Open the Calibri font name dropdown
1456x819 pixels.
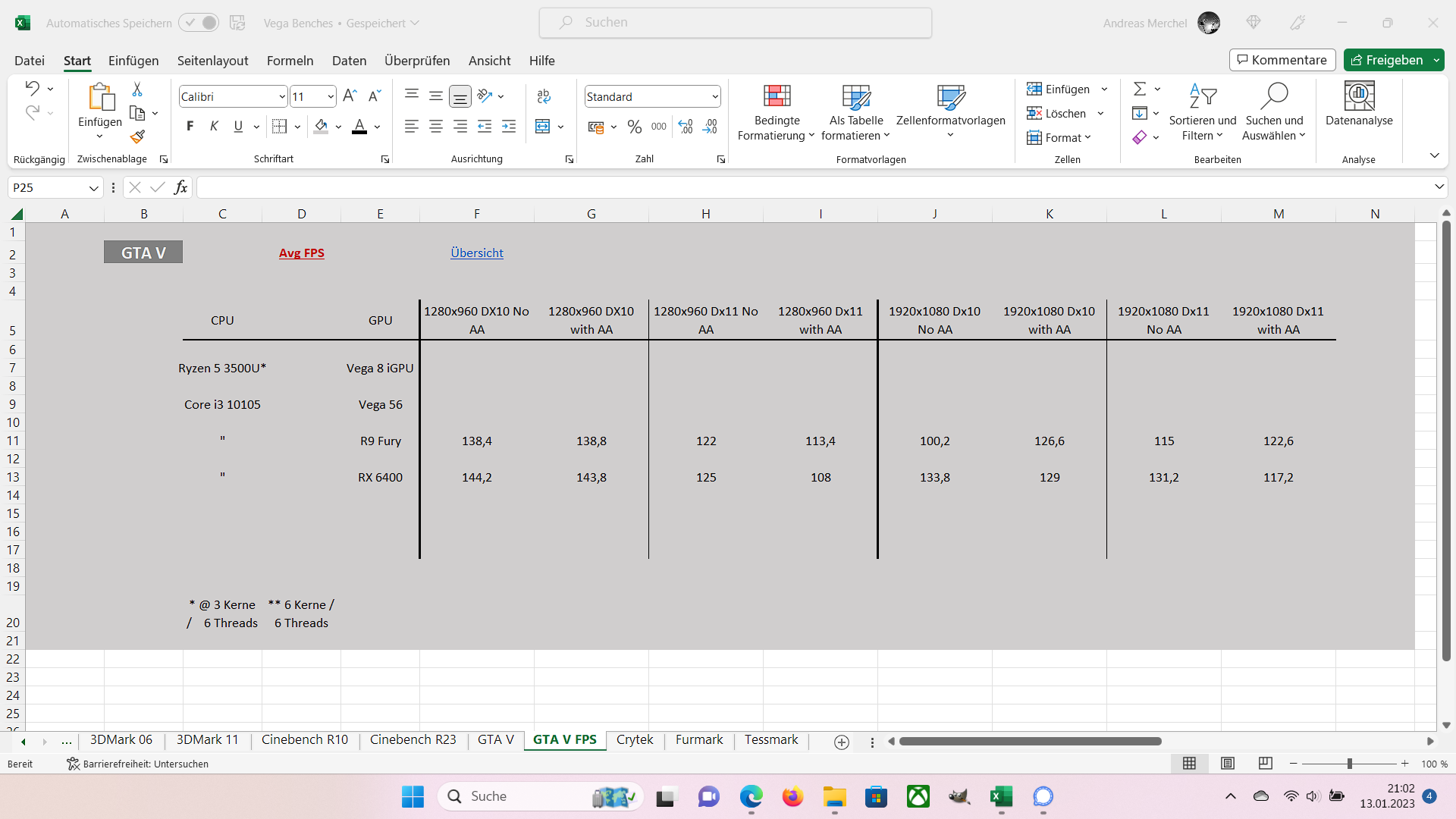coord(282,97)
